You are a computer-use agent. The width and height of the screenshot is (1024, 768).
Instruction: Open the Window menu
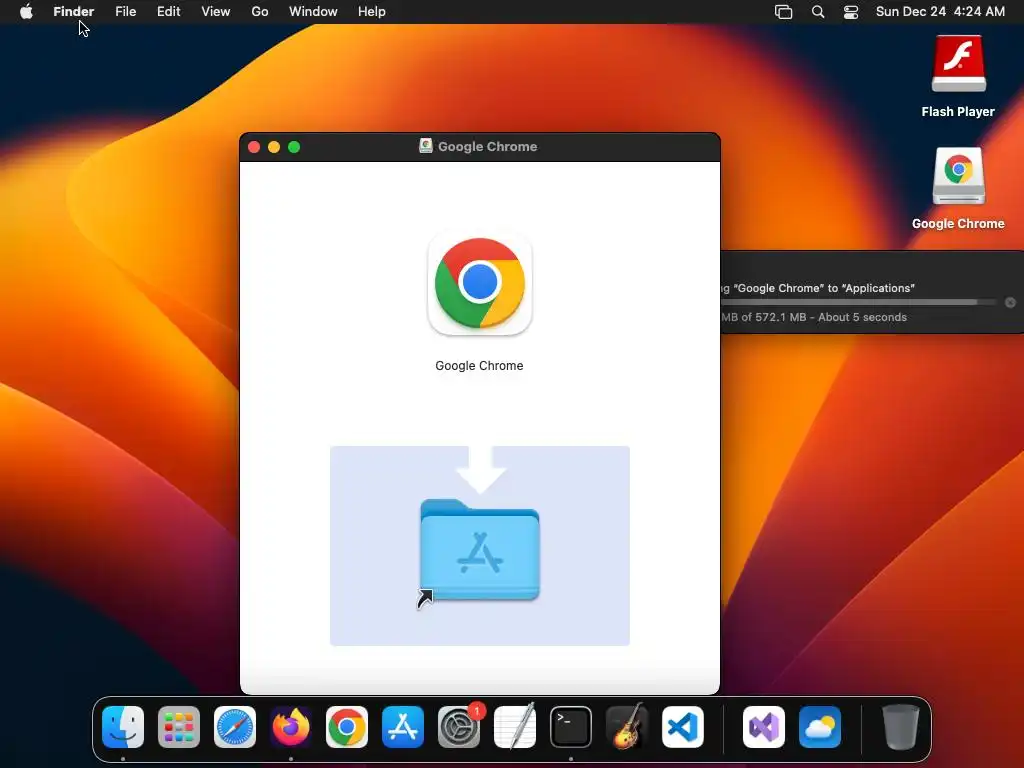click(x=313, y=12)
